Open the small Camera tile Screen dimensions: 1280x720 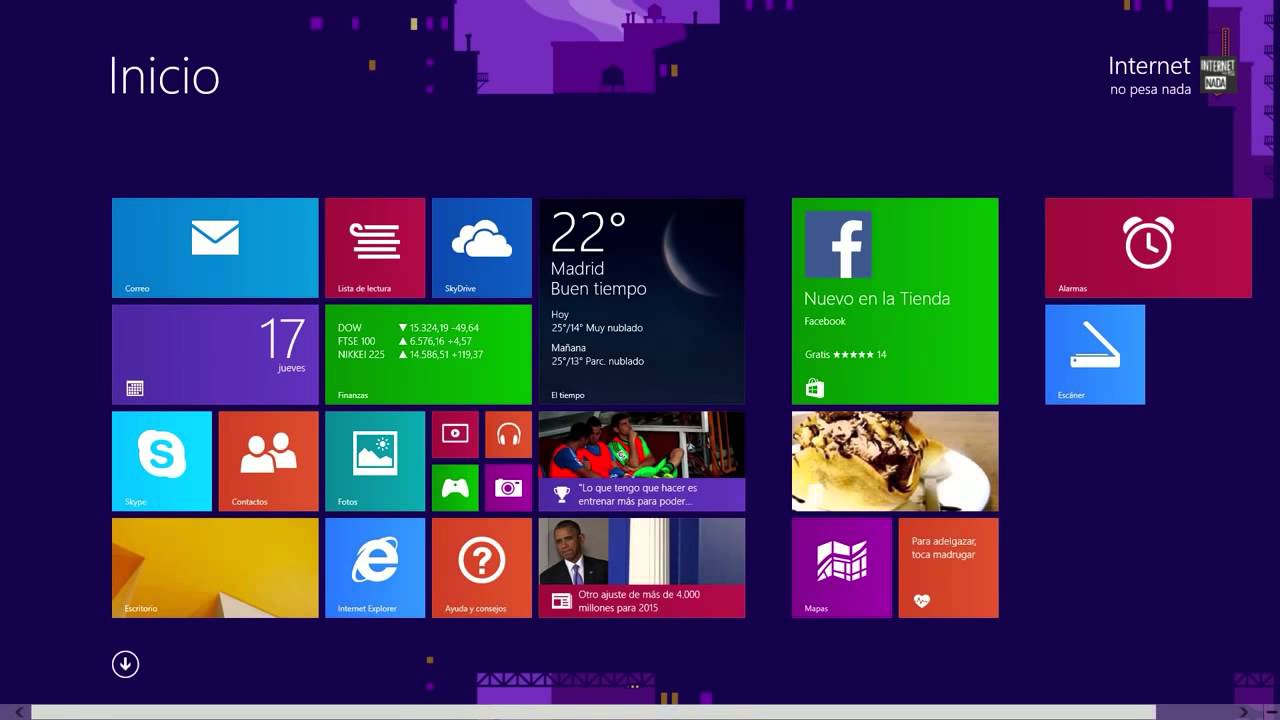click(509, 488)
